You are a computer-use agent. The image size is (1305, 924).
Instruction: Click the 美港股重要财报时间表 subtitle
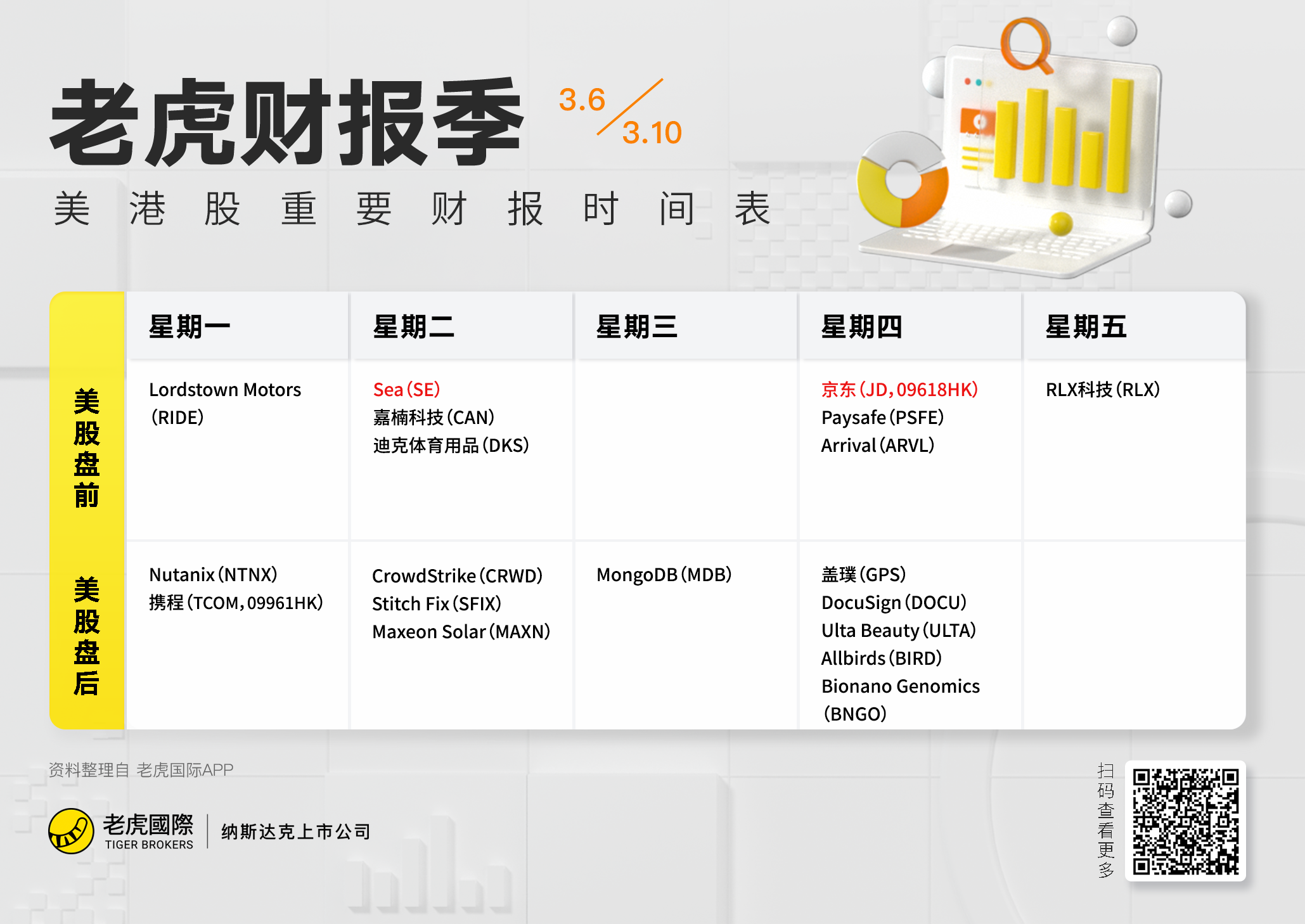tap(412, 209)
